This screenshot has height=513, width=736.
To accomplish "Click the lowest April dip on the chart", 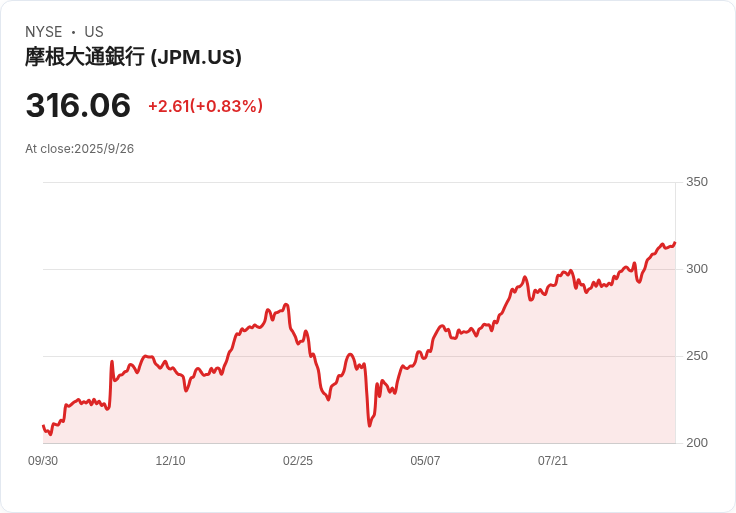I will [369, 425].
